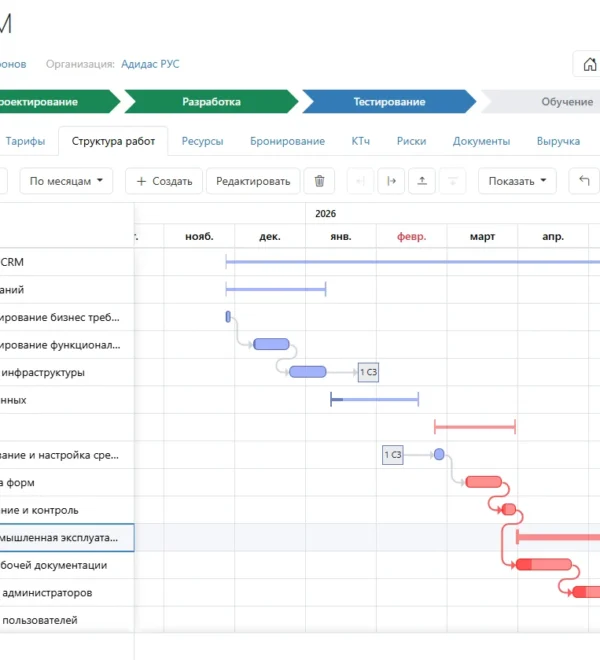Click the indent task arrow icon
The width and height of the screenshot is (600, 660).
coord(391,181)
